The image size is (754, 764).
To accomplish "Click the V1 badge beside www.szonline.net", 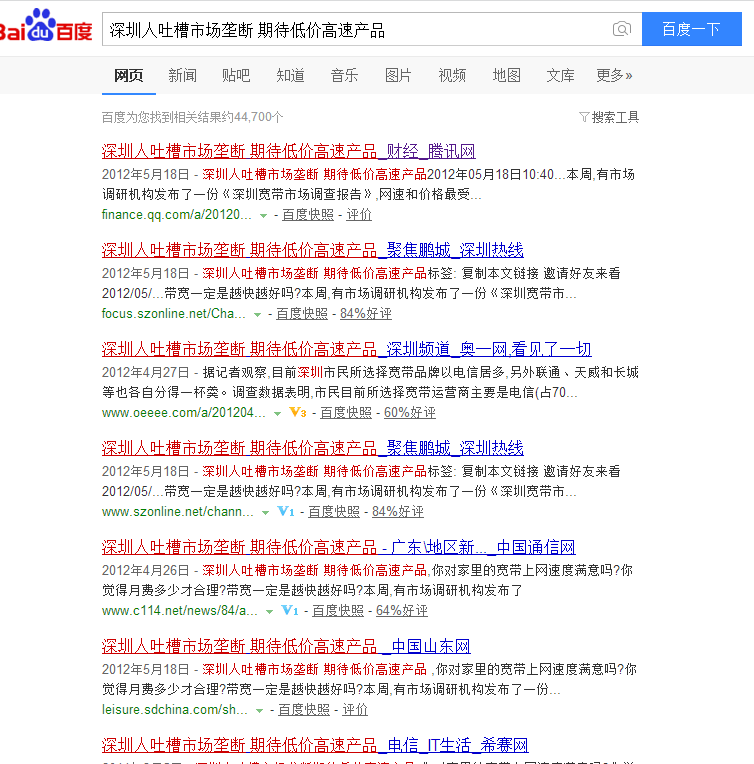I will (285, 511).
